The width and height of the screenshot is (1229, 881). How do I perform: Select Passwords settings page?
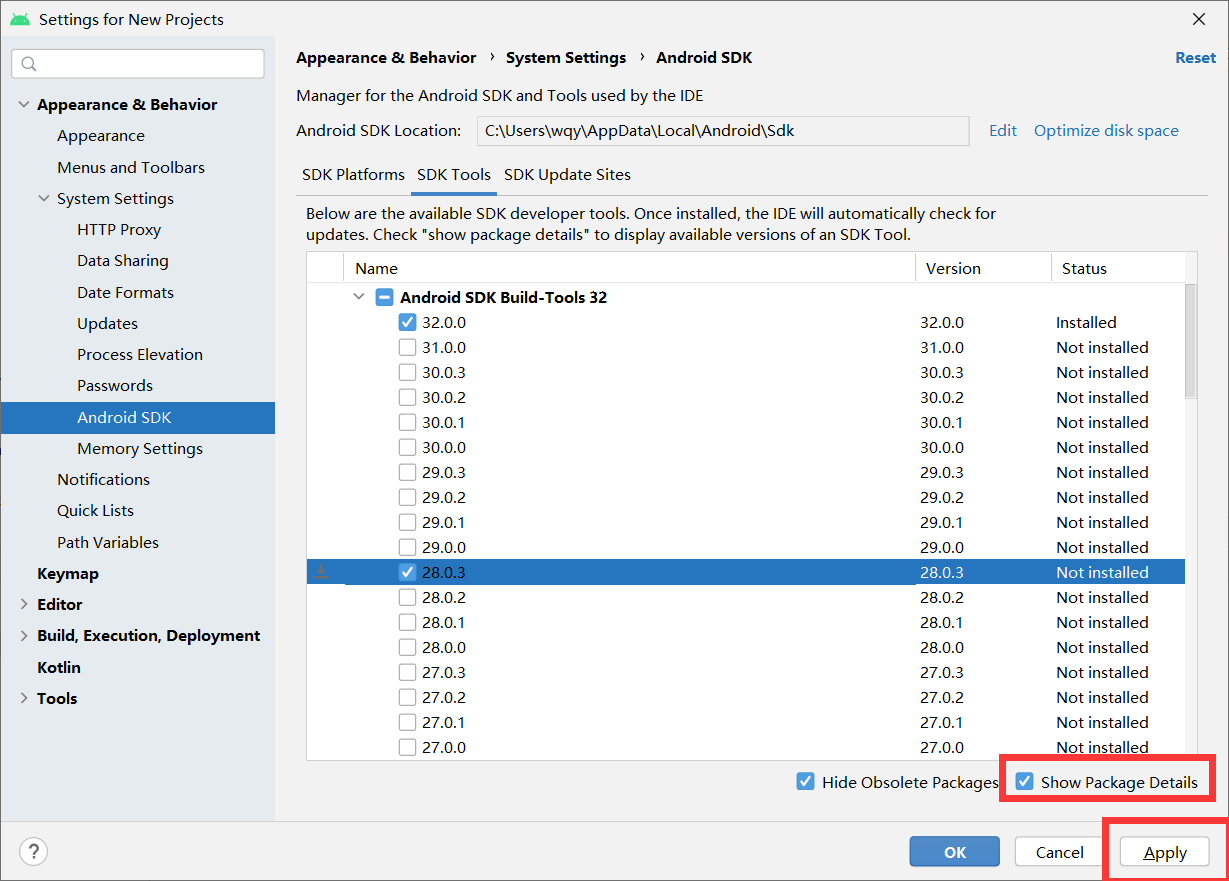pyautogui.click(x=115, y=385)
